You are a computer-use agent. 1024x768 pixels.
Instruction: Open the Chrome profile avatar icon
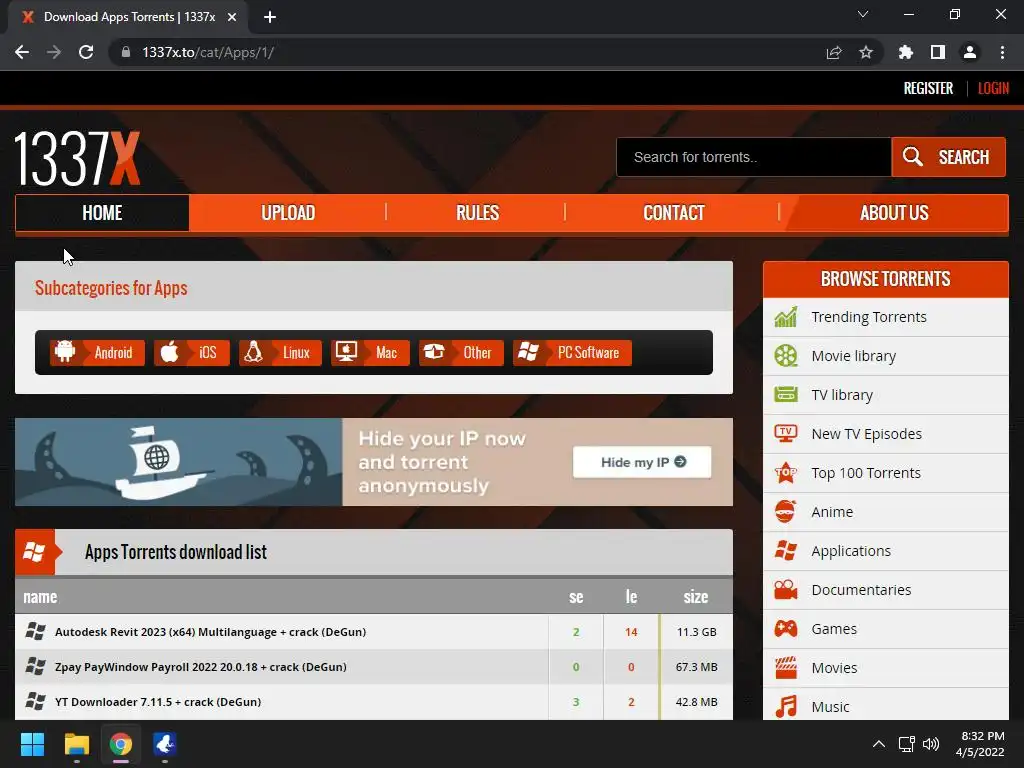(x=970, y=52)
